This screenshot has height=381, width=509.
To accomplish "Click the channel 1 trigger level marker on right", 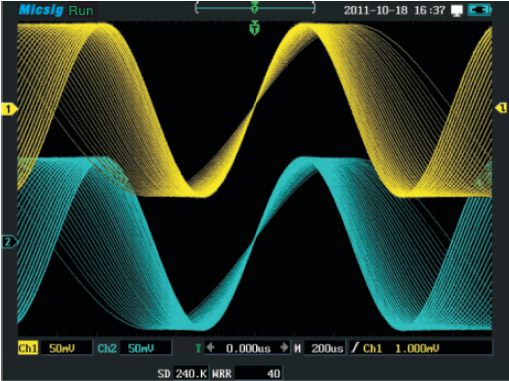I will click(501, 108).
